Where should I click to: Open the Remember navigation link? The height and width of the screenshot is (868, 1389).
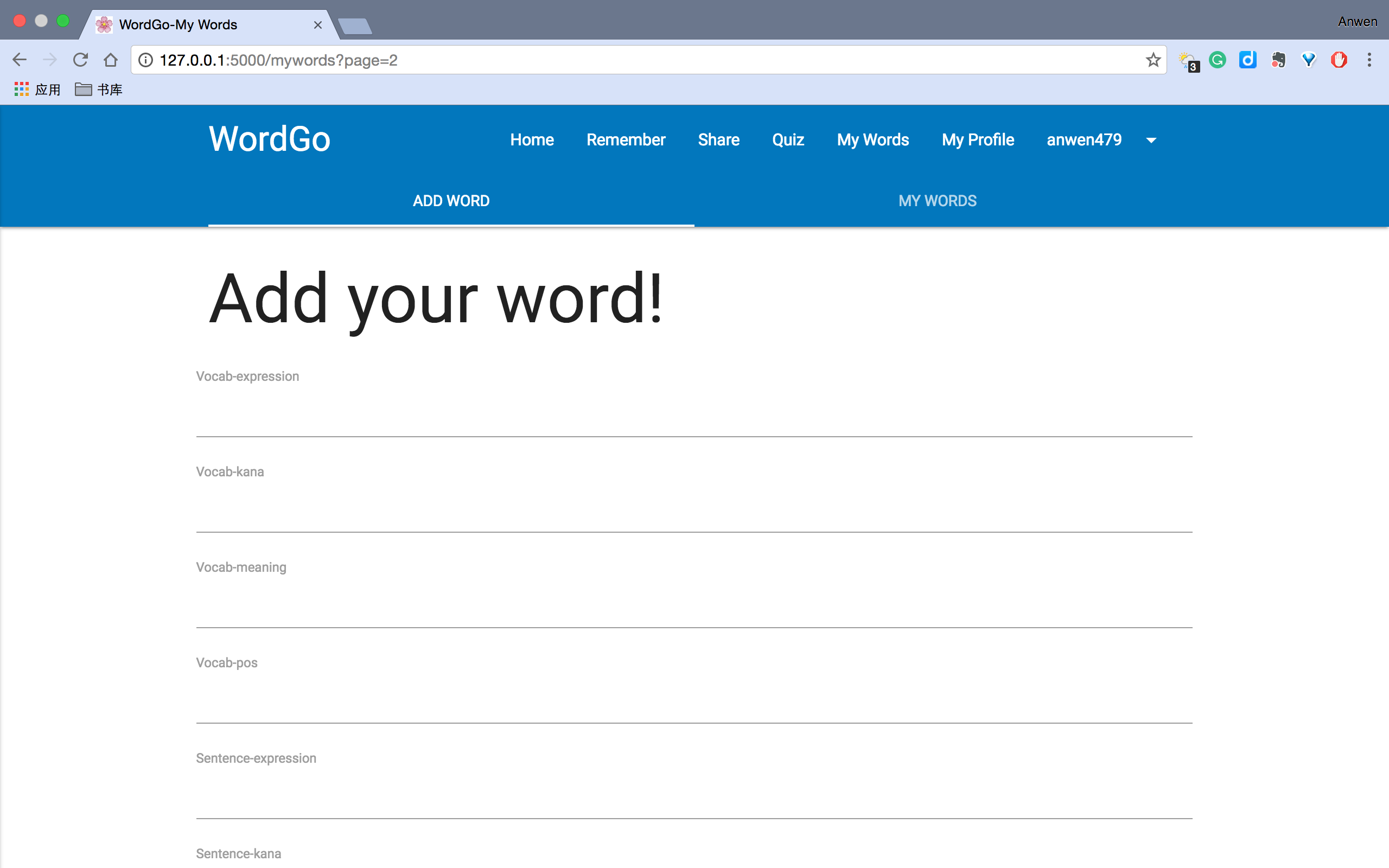coord(625,139)
